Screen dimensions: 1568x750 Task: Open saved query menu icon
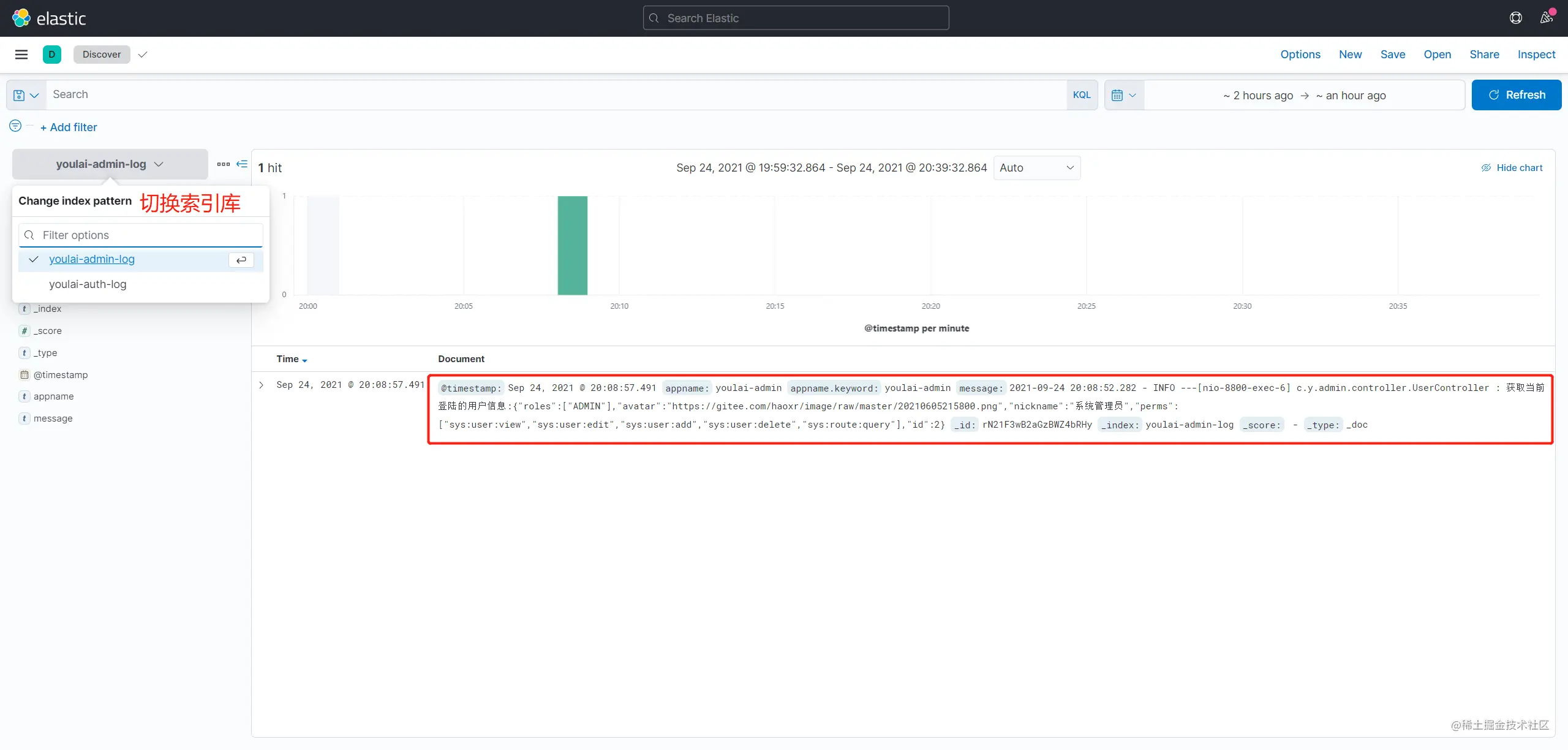pos(26,95)
